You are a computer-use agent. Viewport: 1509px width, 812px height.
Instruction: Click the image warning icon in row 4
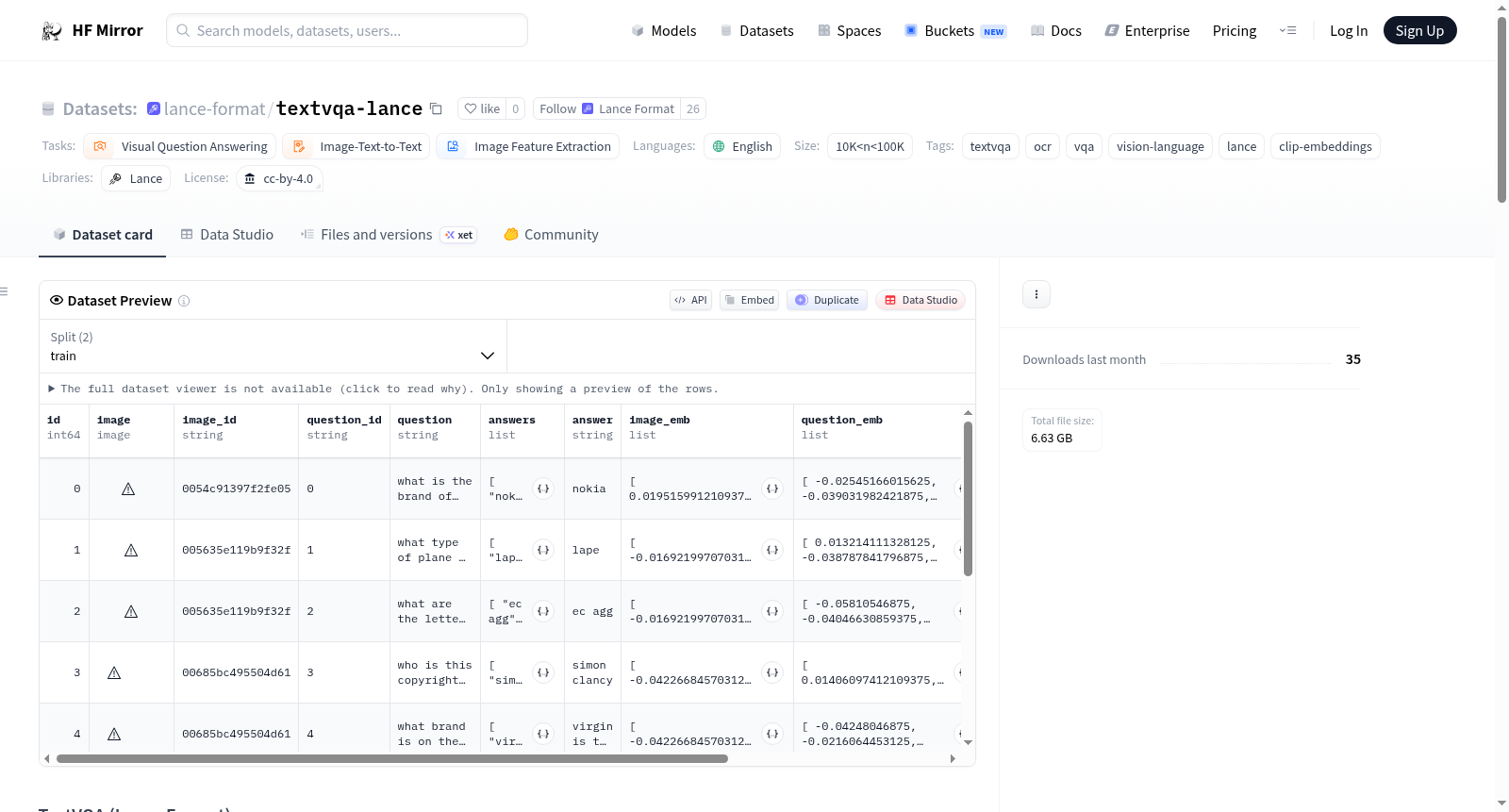pyautogui.click(x=114, y=734)
